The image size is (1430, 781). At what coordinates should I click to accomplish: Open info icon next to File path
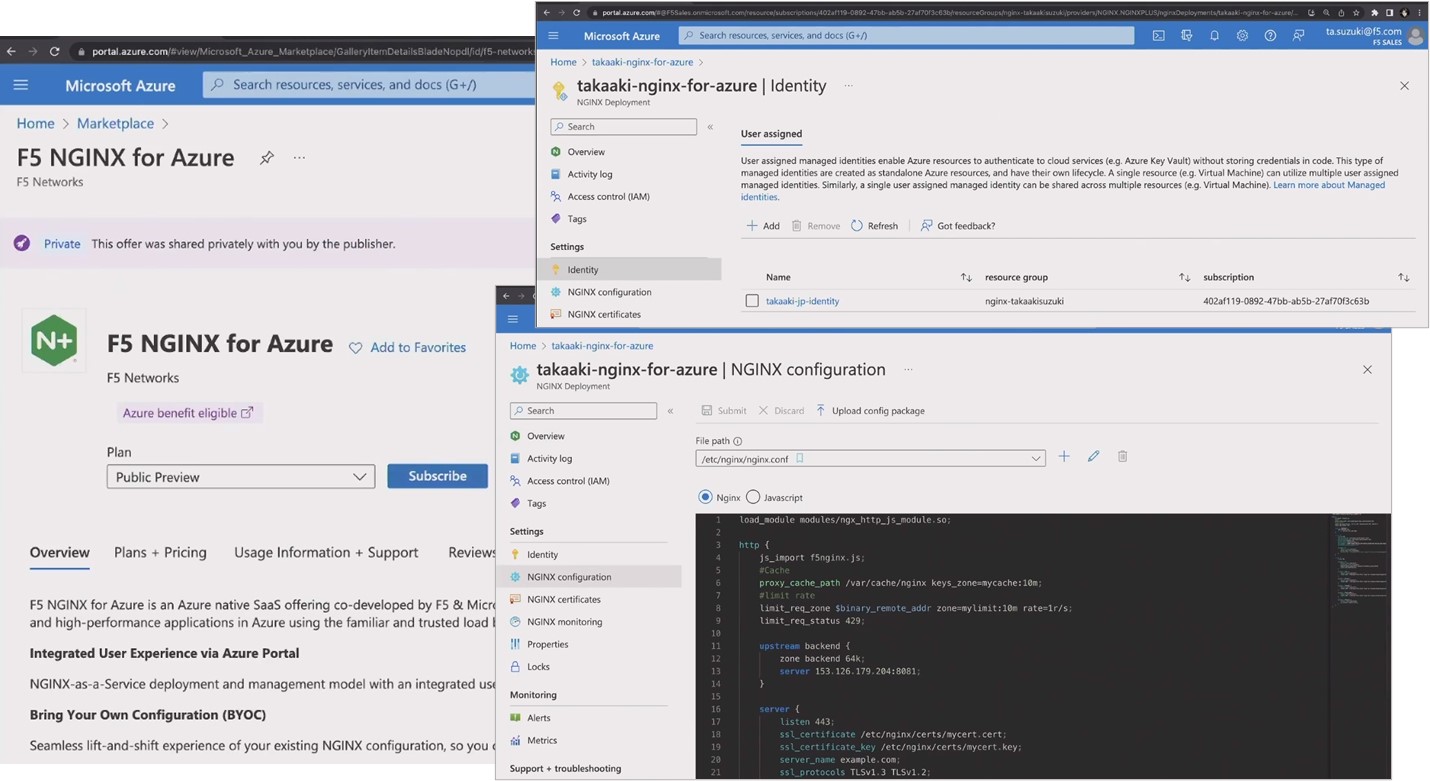pyautogui.click(x=738, y=441)
